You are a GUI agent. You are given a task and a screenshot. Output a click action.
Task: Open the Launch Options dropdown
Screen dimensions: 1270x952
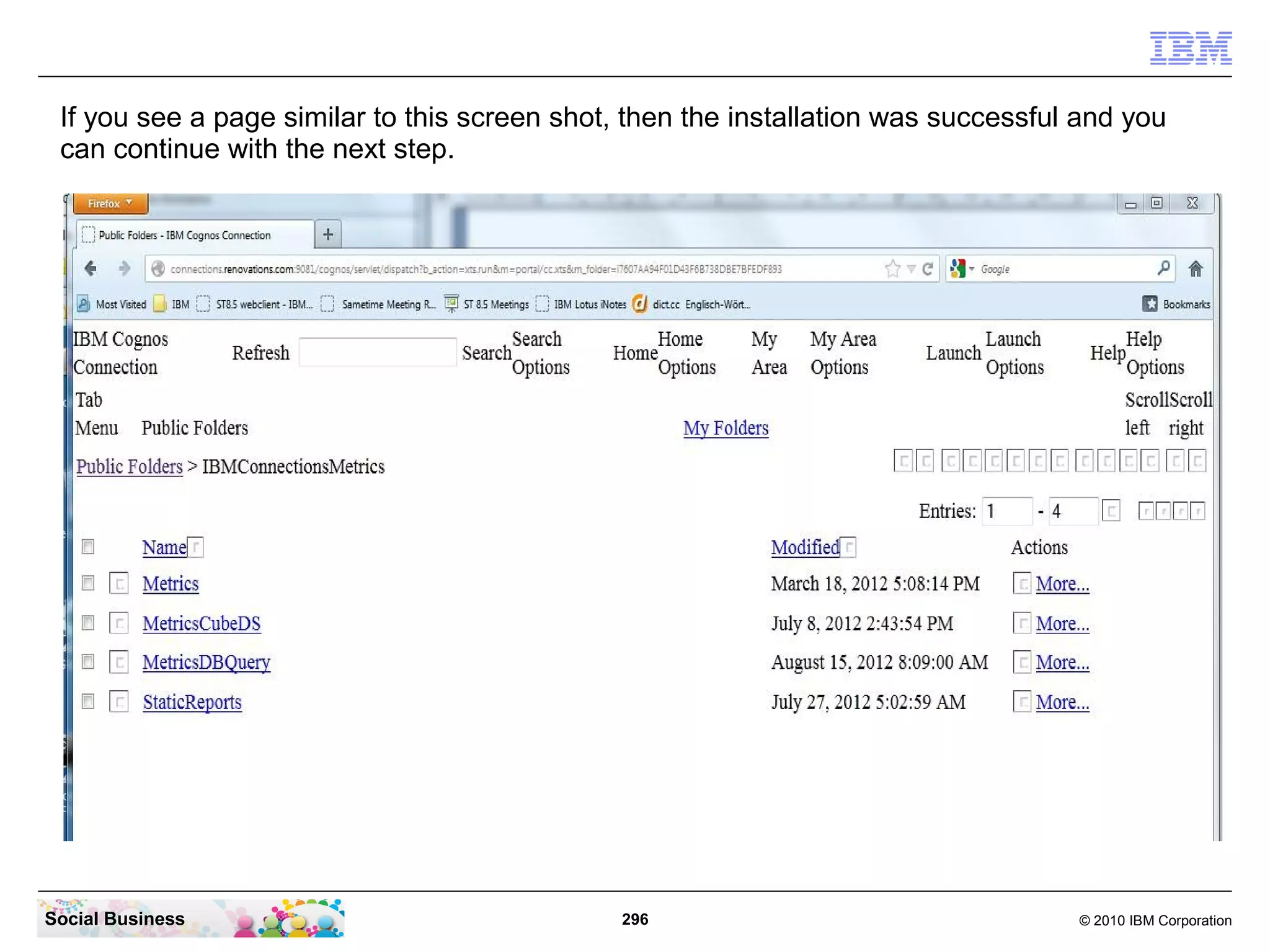(x=1015, y=353)
